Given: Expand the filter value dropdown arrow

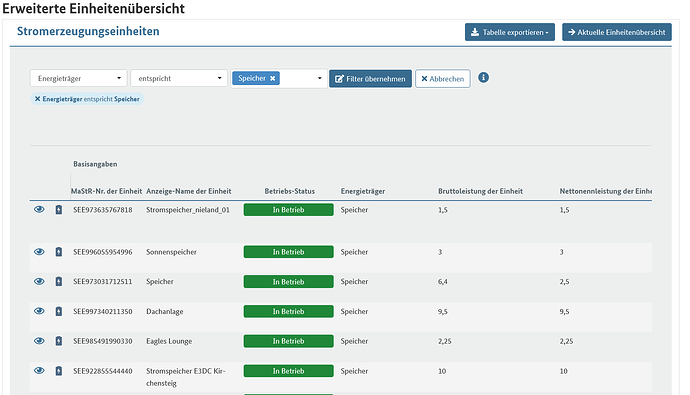Looking at the screenshot, I should pos(319,78).
